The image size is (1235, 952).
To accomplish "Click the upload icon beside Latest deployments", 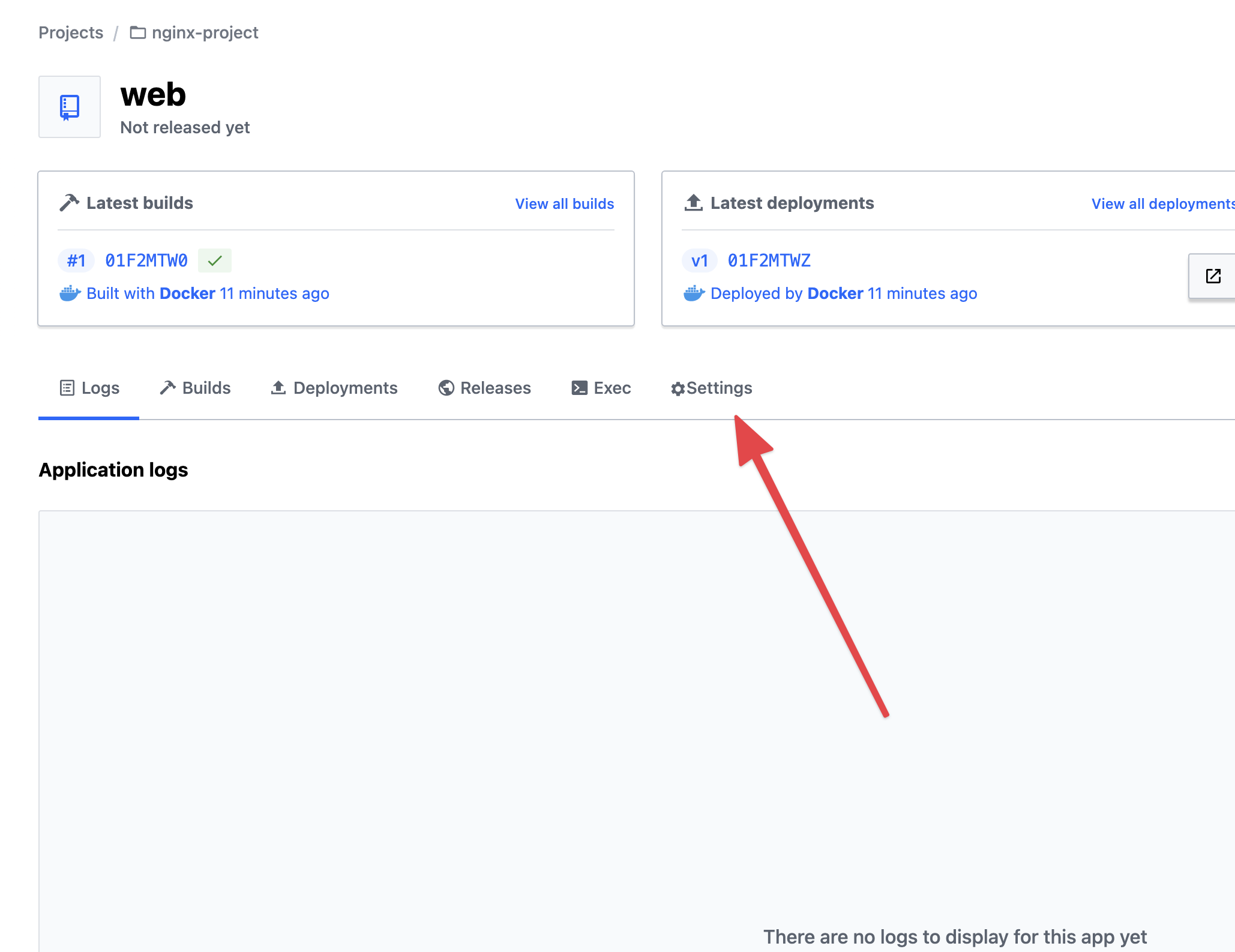I will point(693,202).
